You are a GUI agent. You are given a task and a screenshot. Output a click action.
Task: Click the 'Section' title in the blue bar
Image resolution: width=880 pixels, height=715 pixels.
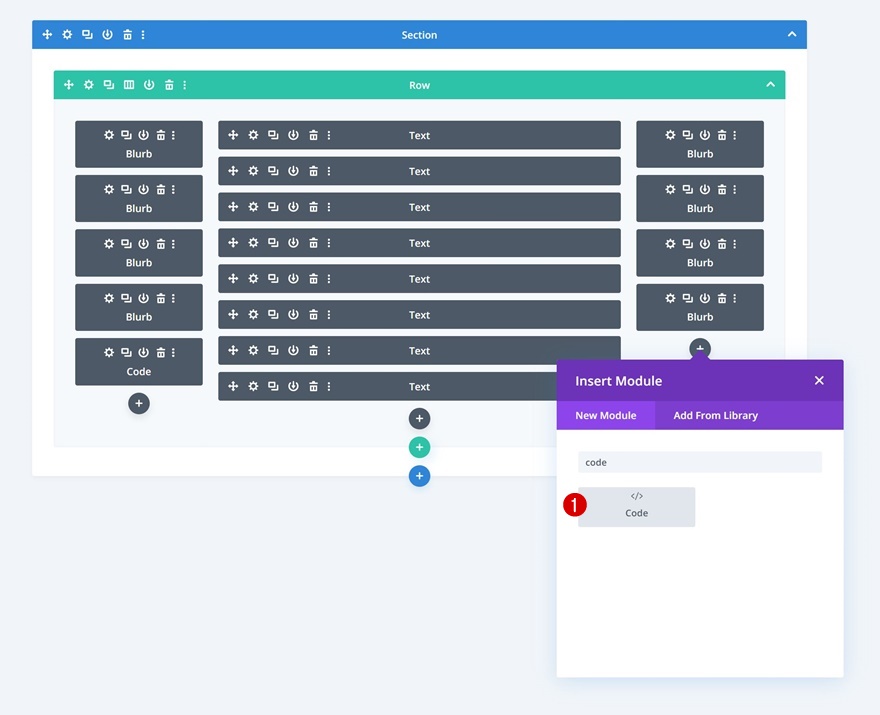419,35
